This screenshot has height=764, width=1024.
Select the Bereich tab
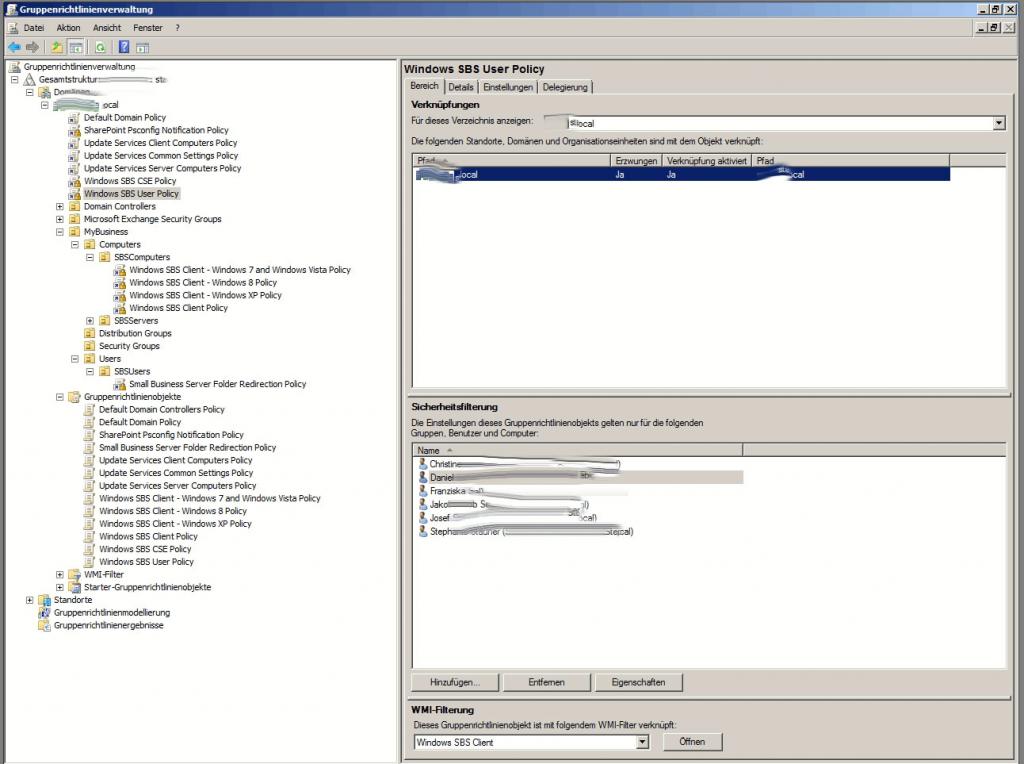tap(424, 86)
